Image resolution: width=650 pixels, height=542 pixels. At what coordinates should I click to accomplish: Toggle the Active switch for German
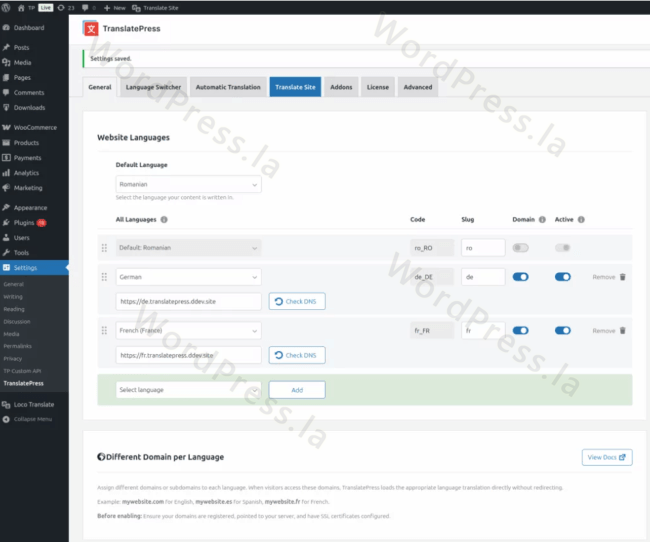point(563,277)
